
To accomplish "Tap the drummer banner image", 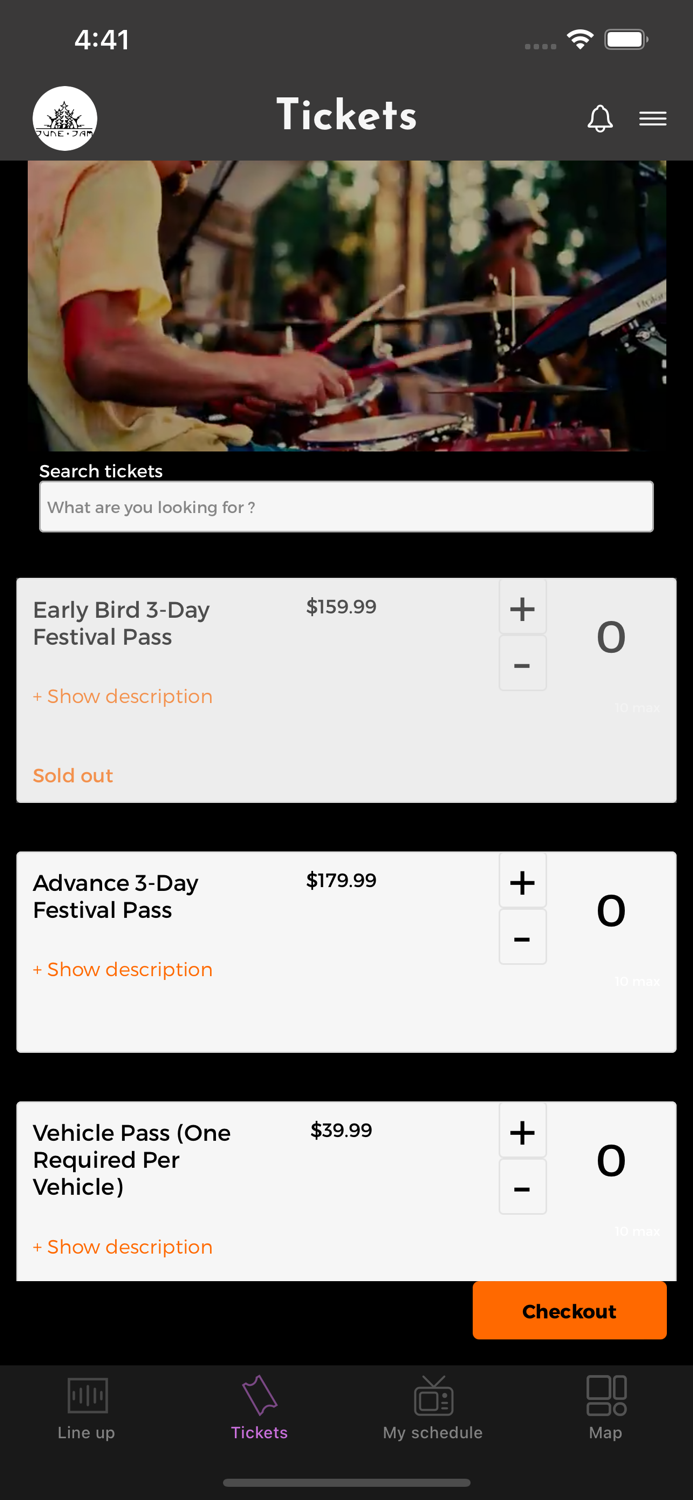I will tap(346, 305).
